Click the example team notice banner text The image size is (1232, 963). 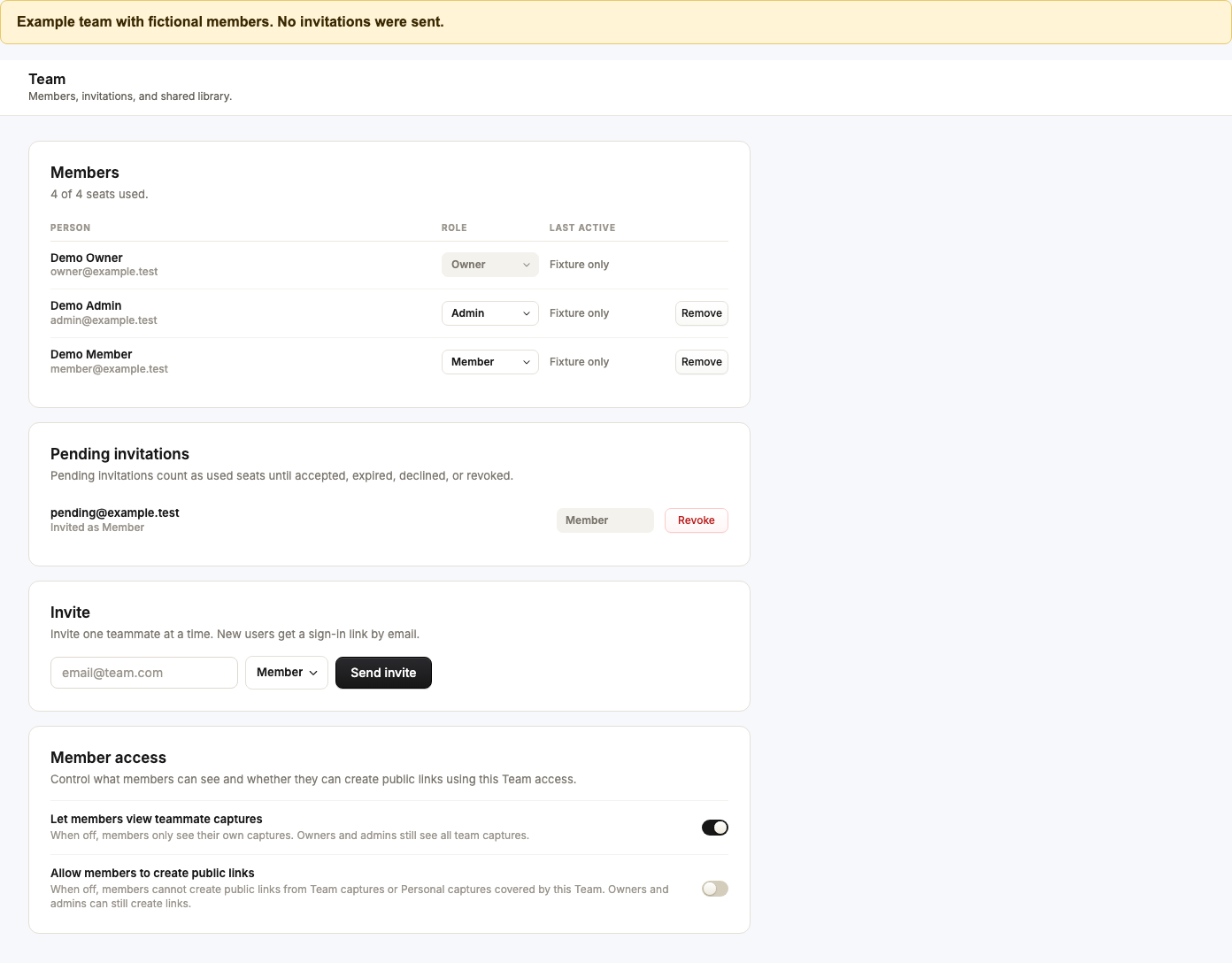pos(230,21)
